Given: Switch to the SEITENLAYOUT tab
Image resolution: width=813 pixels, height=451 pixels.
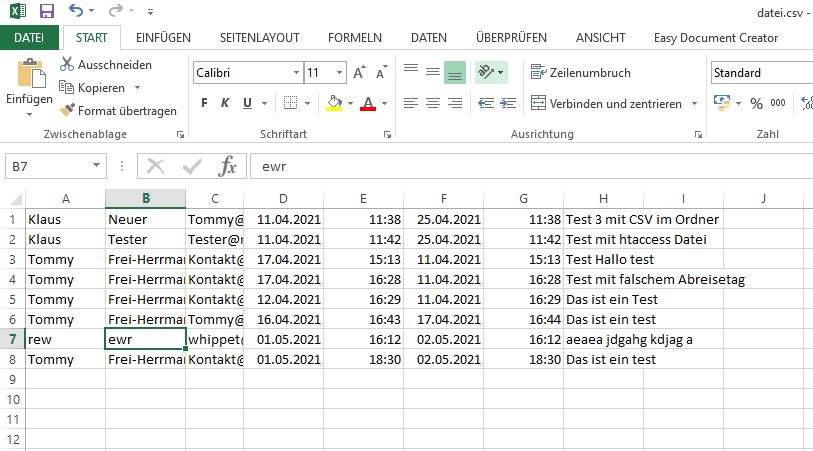Looking at the screenshot, I should (259, 38).
